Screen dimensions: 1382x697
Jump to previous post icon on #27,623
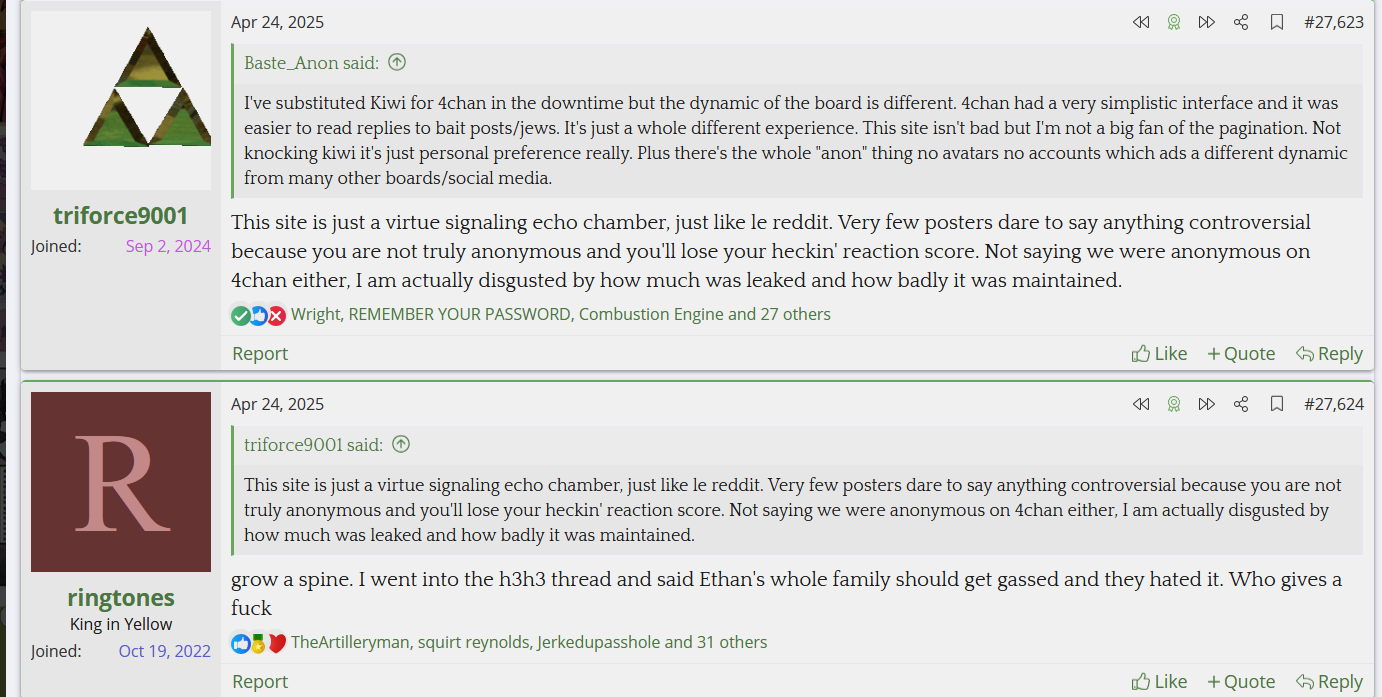pyautogui.click(x=1141, y=22)
